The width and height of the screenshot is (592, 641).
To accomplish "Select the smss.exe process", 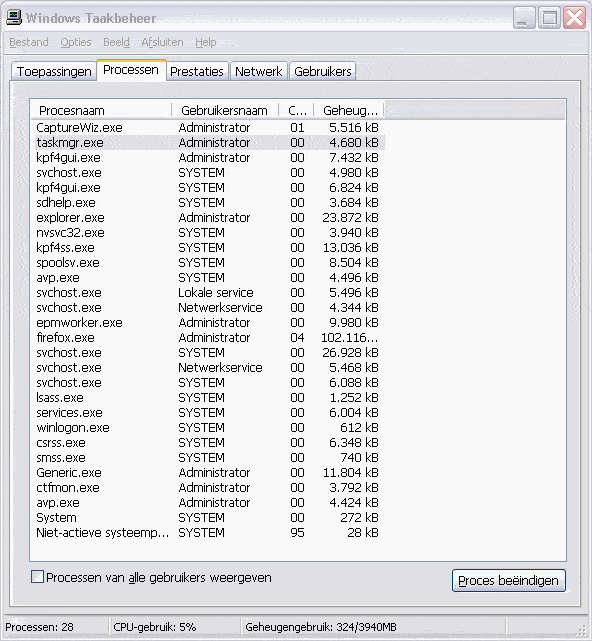I will tap(209, 457).
